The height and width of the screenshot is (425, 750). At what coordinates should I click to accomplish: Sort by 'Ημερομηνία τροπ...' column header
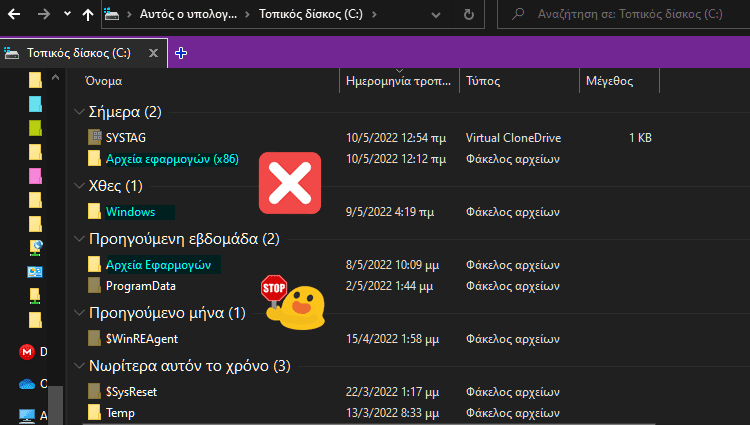398,81
